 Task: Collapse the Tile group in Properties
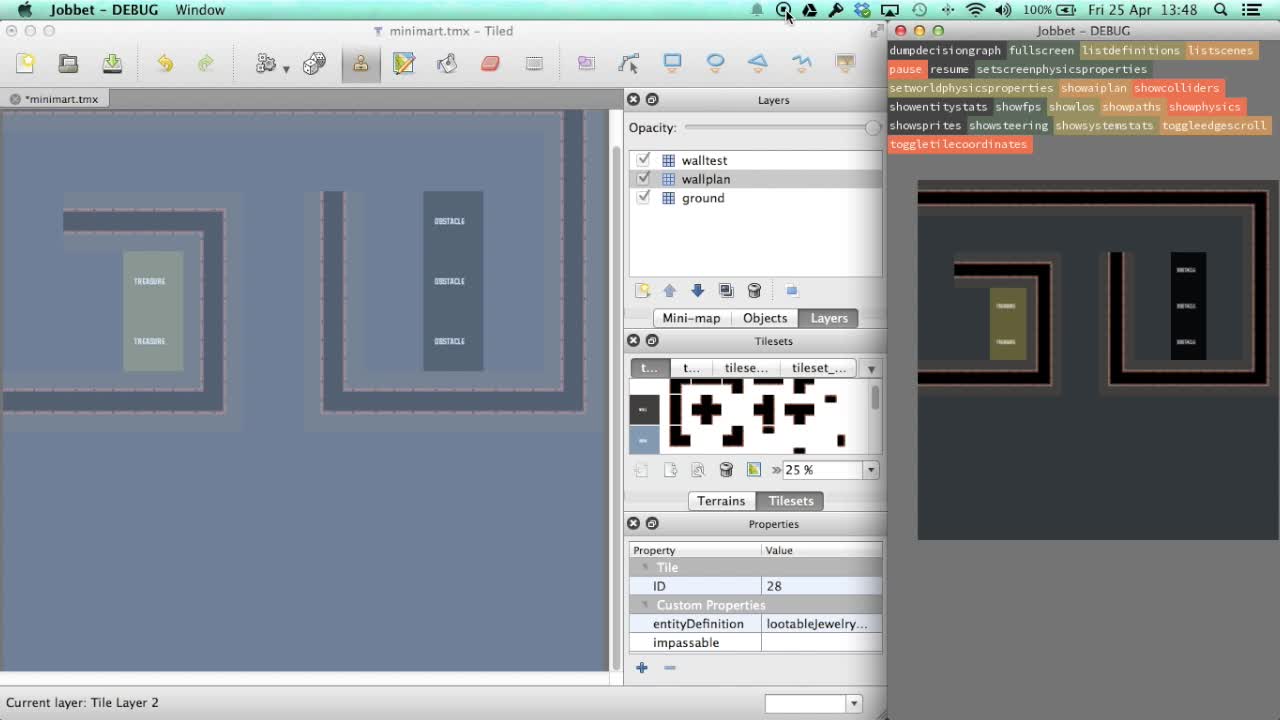645,567
